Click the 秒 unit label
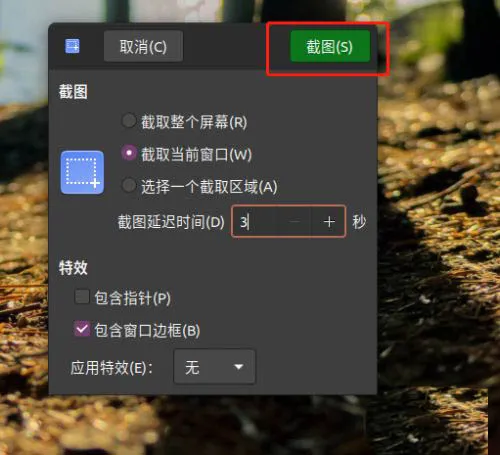 pyautogui.click(x=359, y=222)
